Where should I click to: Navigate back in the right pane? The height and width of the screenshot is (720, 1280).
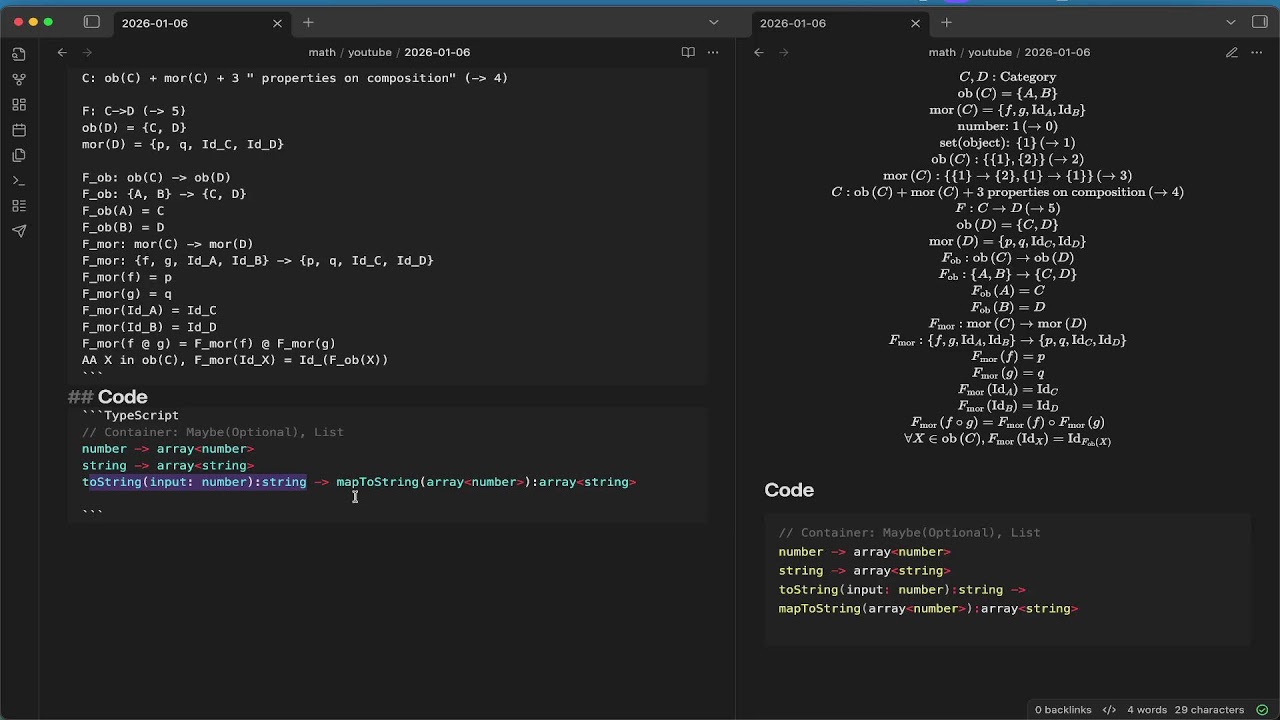click(759, 52)
